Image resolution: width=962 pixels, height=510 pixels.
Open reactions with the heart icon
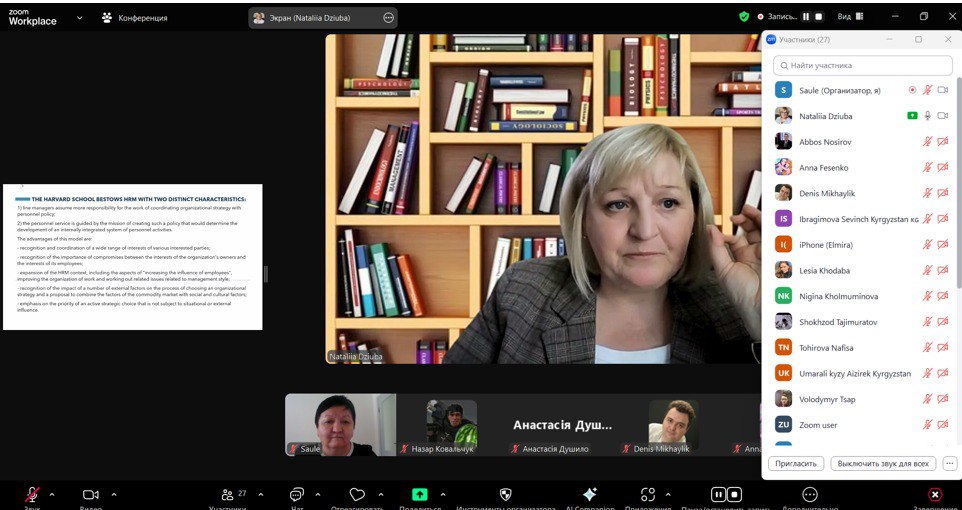click(357, 495)
